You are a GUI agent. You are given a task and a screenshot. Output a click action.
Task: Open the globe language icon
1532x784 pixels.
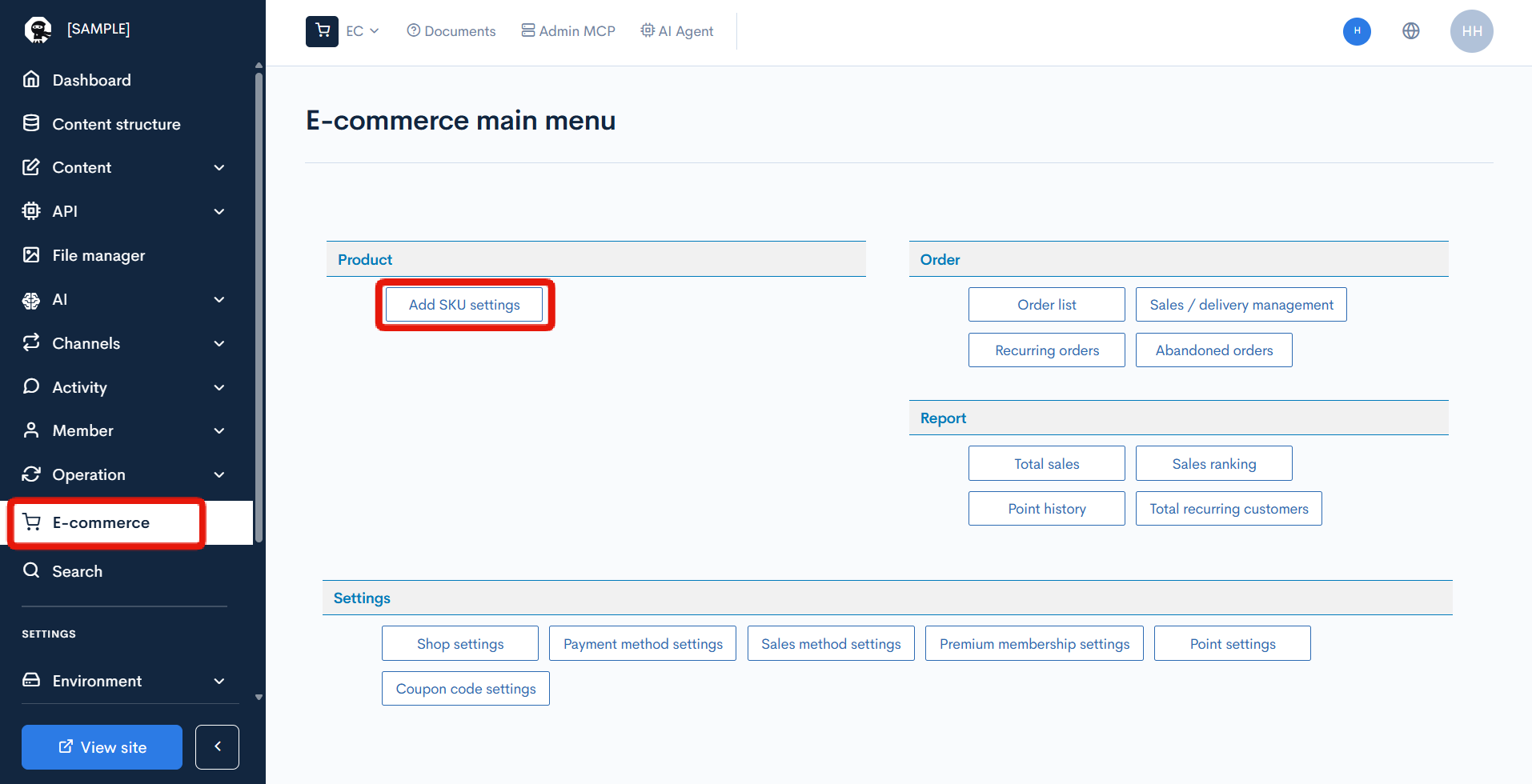pyautogui.click(x=1411, y=31)
